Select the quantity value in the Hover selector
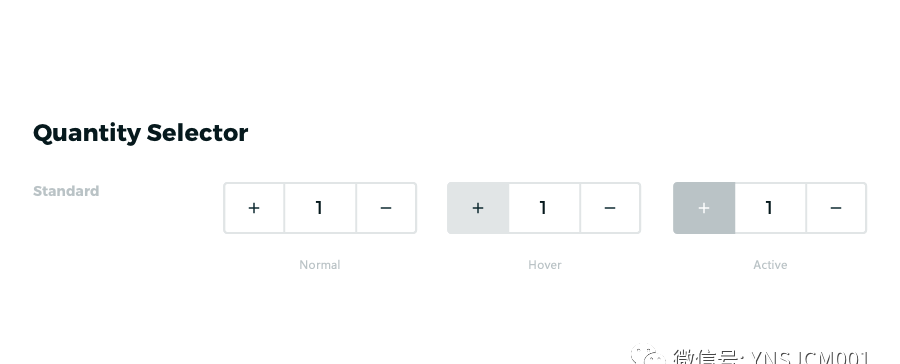 (544, 208)
